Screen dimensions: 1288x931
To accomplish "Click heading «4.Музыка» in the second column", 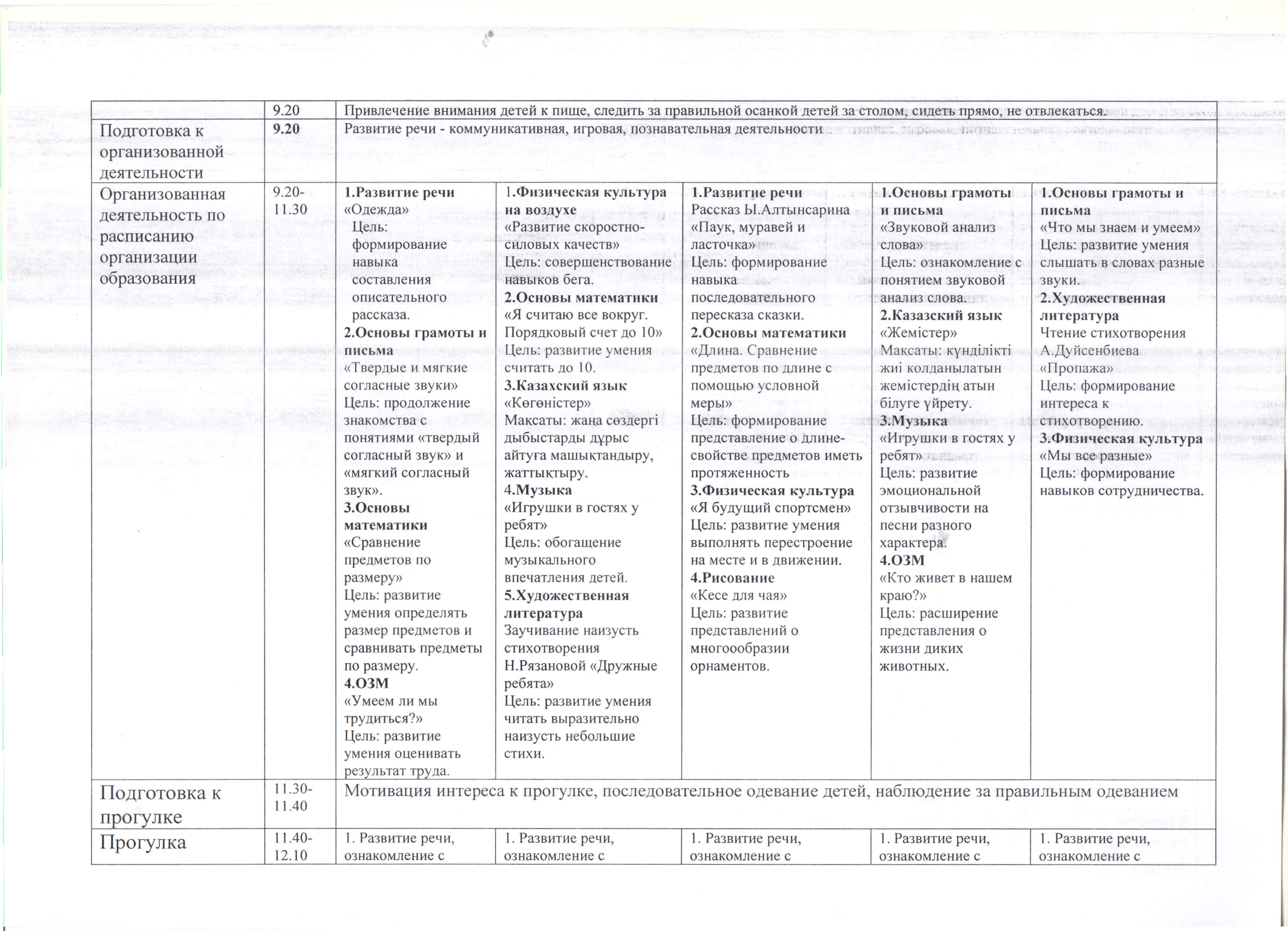I will coord(538,490).
